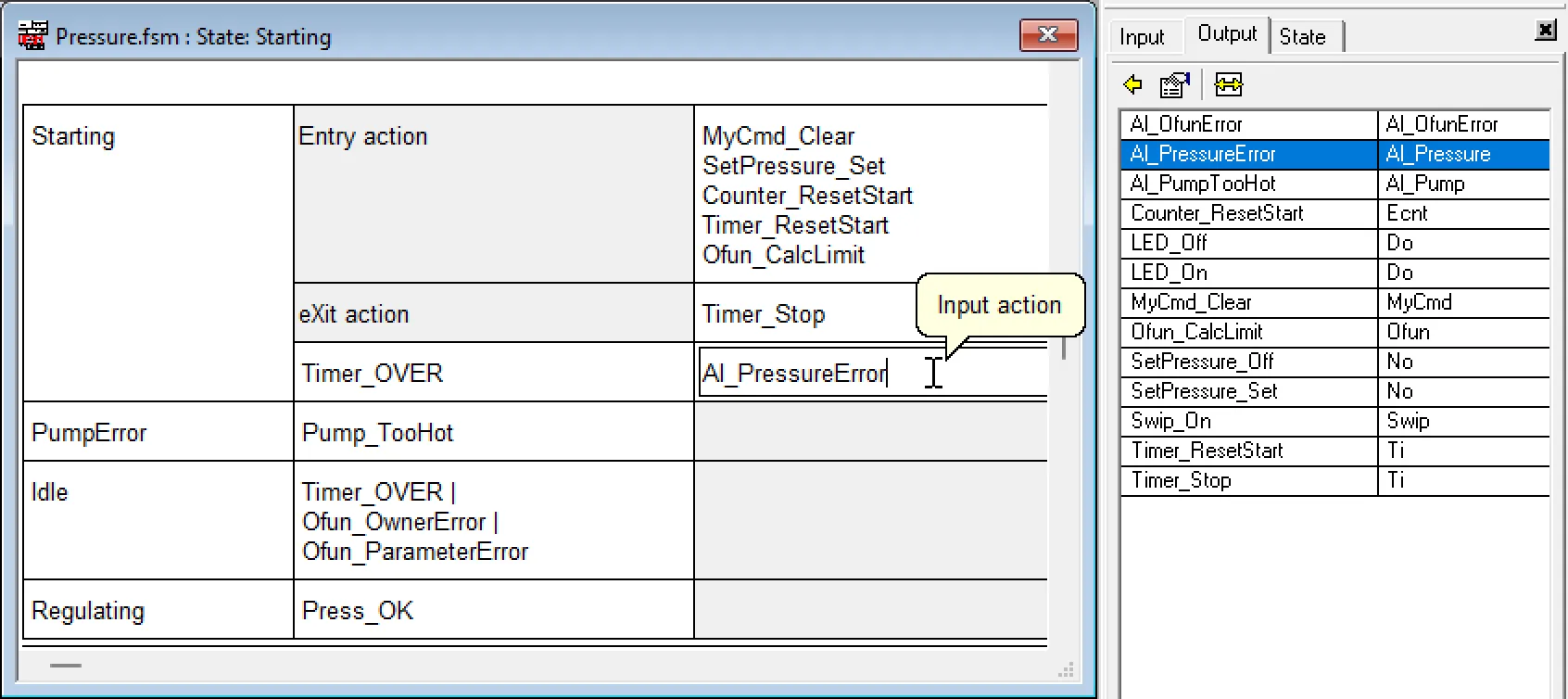
Task: Click the Swip value cell
Action: [x=1464, y=421]
